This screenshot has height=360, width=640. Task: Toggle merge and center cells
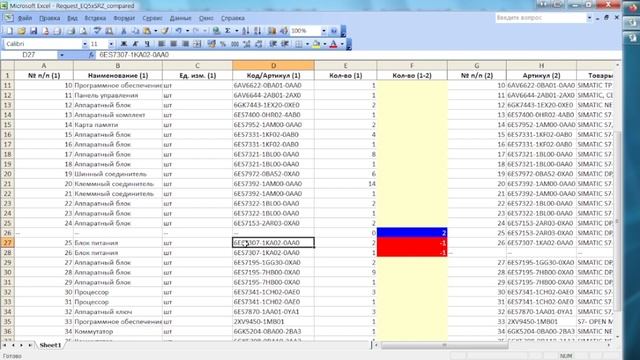pyautogui.click(x=197, y=44)
